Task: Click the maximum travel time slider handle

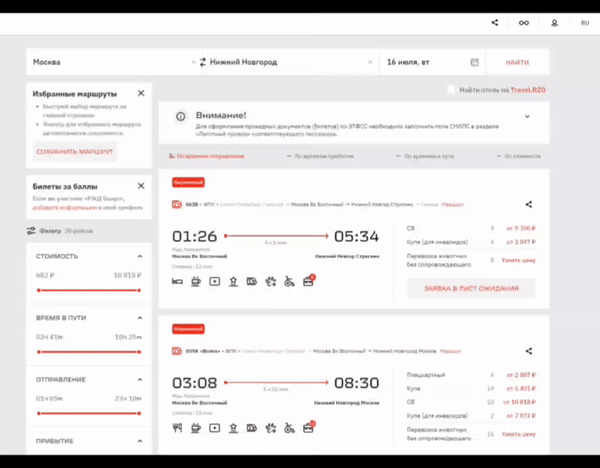Action: click(x=139, y=352)
